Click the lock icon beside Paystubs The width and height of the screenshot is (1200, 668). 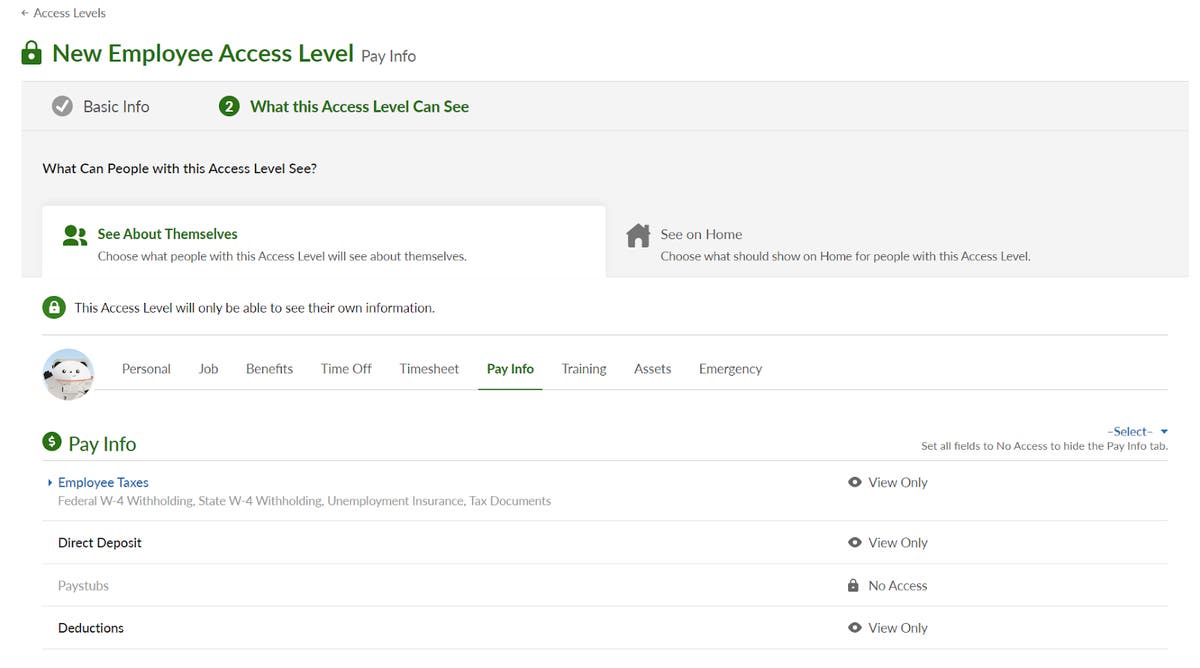pos(855,585)
